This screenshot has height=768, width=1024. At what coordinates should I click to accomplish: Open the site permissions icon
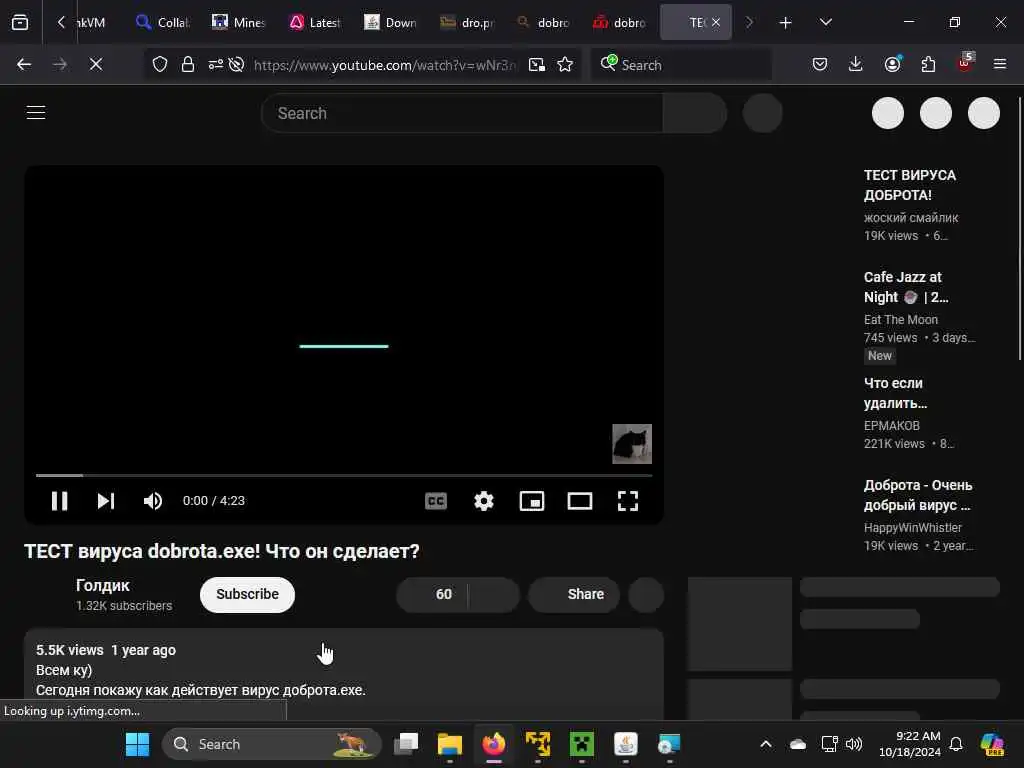(216, 64)
